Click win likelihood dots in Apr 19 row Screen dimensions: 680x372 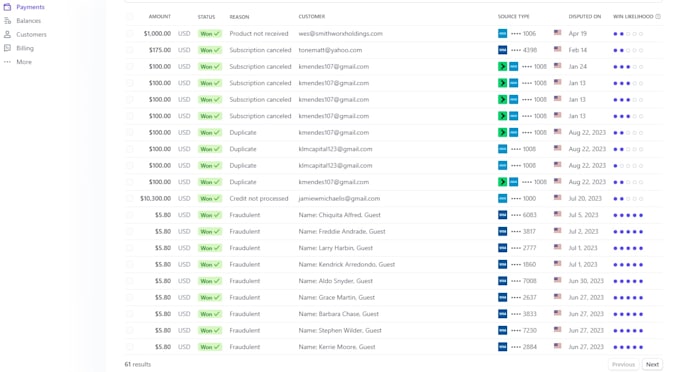[x=628, y=34]
